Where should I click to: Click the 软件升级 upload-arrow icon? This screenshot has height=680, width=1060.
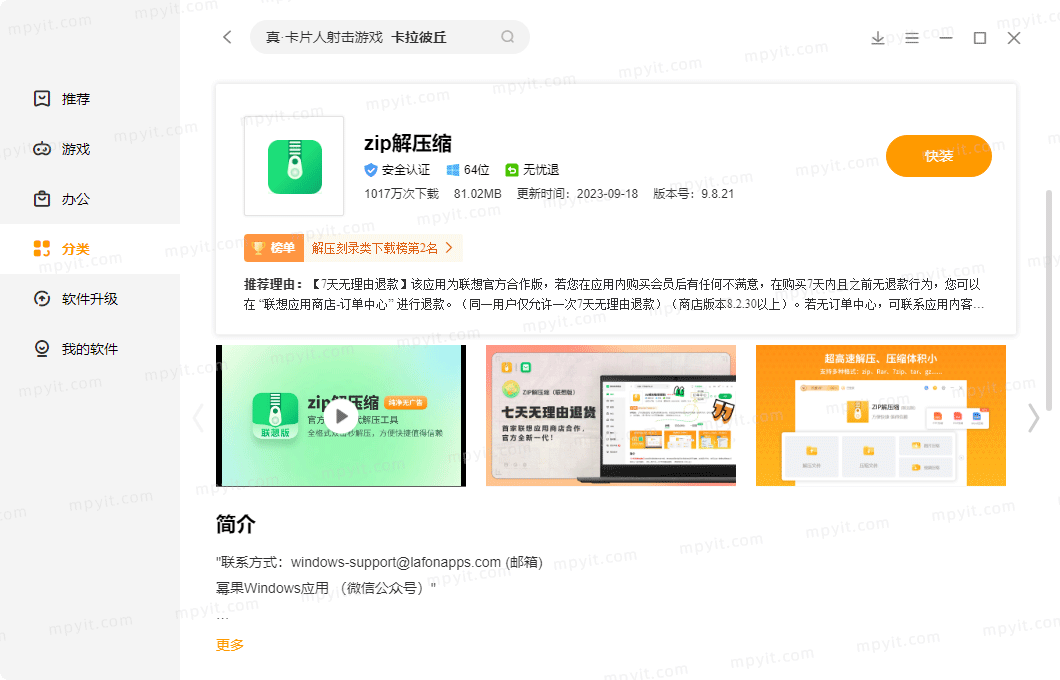coord(42,299)
